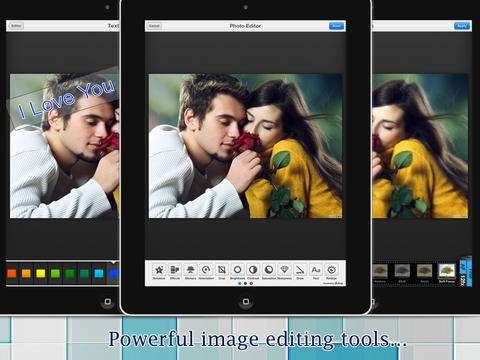480x360 pixels.
Task: Tap the center iPad home button
Action: [246, 302]
